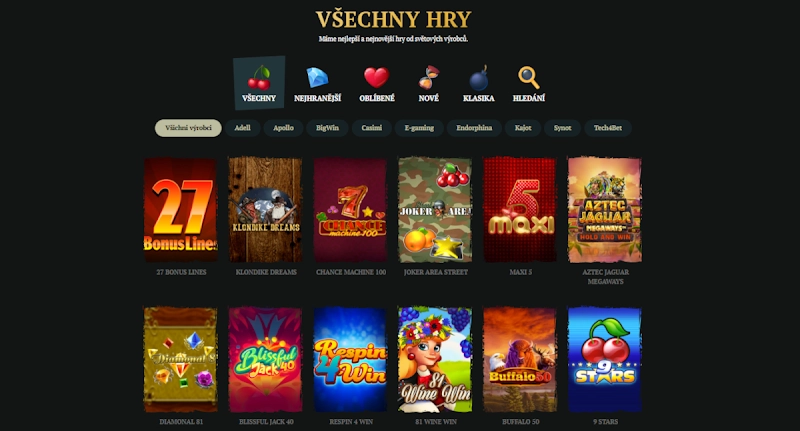Screen dimensions: 800x431
Task: Select the cherries Všechny category icon
Action: pos(259,83)
